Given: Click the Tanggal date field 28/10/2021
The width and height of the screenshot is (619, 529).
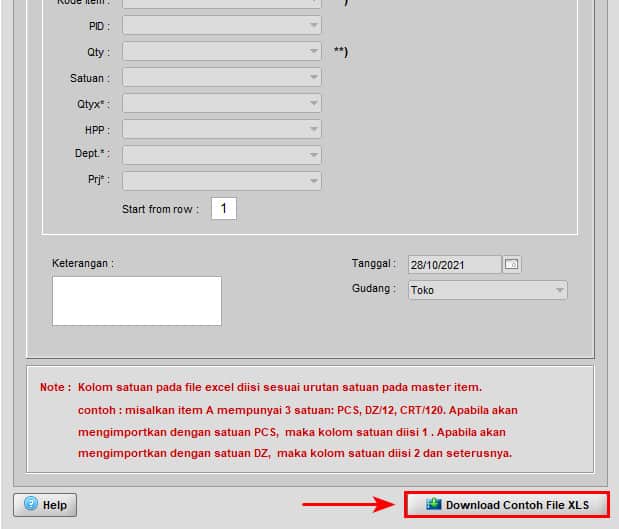Looking at the screenshot, I should coord(454,265).
